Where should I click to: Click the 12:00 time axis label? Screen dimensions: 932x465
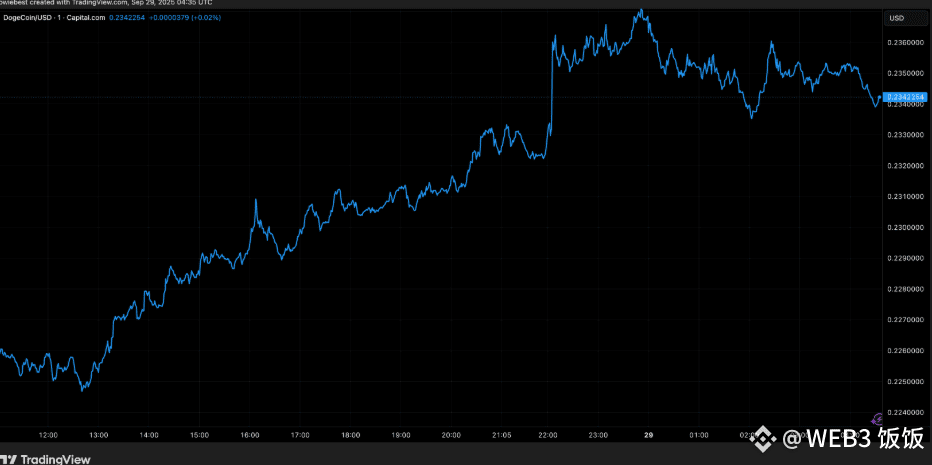pyautogui.click(x=48, y=435)
